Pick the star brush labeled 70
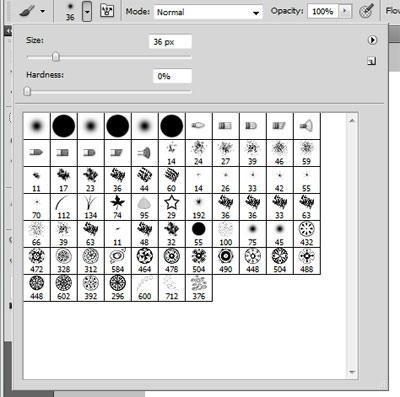Screen dimensions: 400x397 [x=37, y=207]
